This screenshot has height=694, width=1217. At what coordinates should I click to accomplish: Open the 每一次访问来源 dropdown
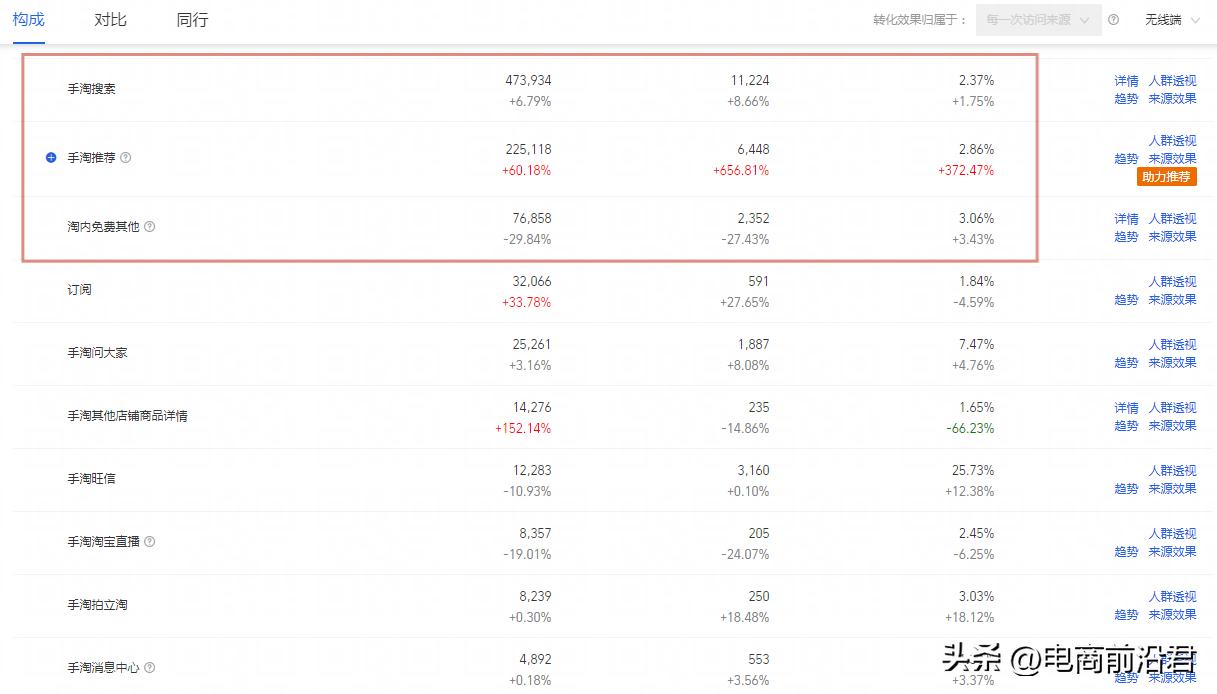click(1038, 20)
